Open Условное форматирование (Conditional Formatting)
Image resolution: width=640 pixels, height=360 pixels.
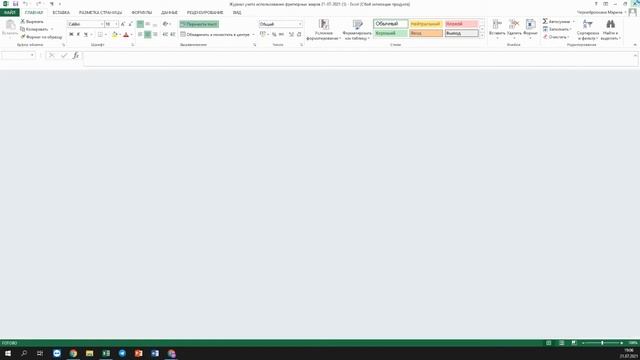[x=324, y=29]
